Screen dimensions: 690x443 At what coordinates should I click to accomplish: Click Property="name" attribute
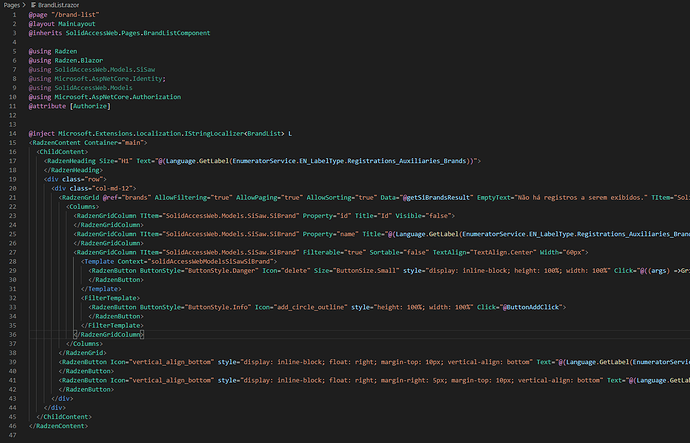click(330, 234)
